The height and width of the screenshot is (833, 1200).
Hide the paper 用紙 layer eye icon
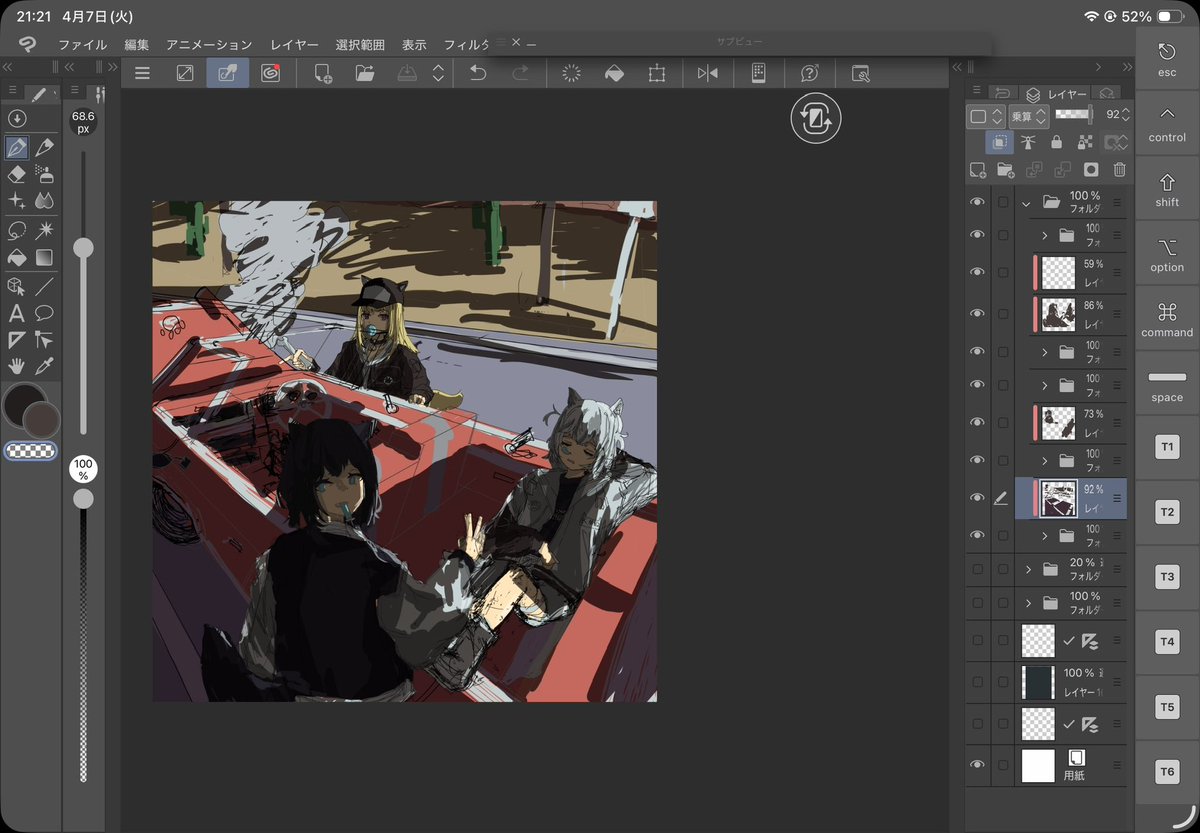tap(978, 766)
